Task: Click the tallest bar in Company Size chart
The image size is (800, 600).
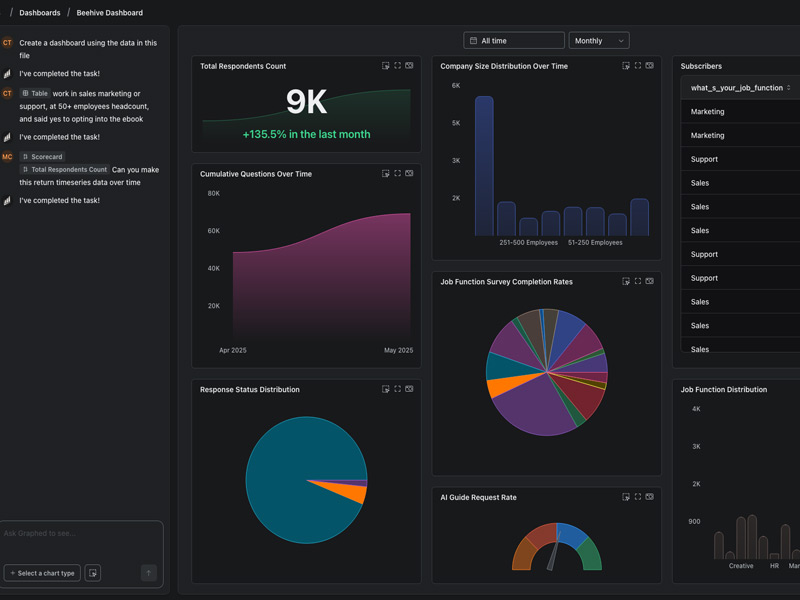Action: (484, 166)
